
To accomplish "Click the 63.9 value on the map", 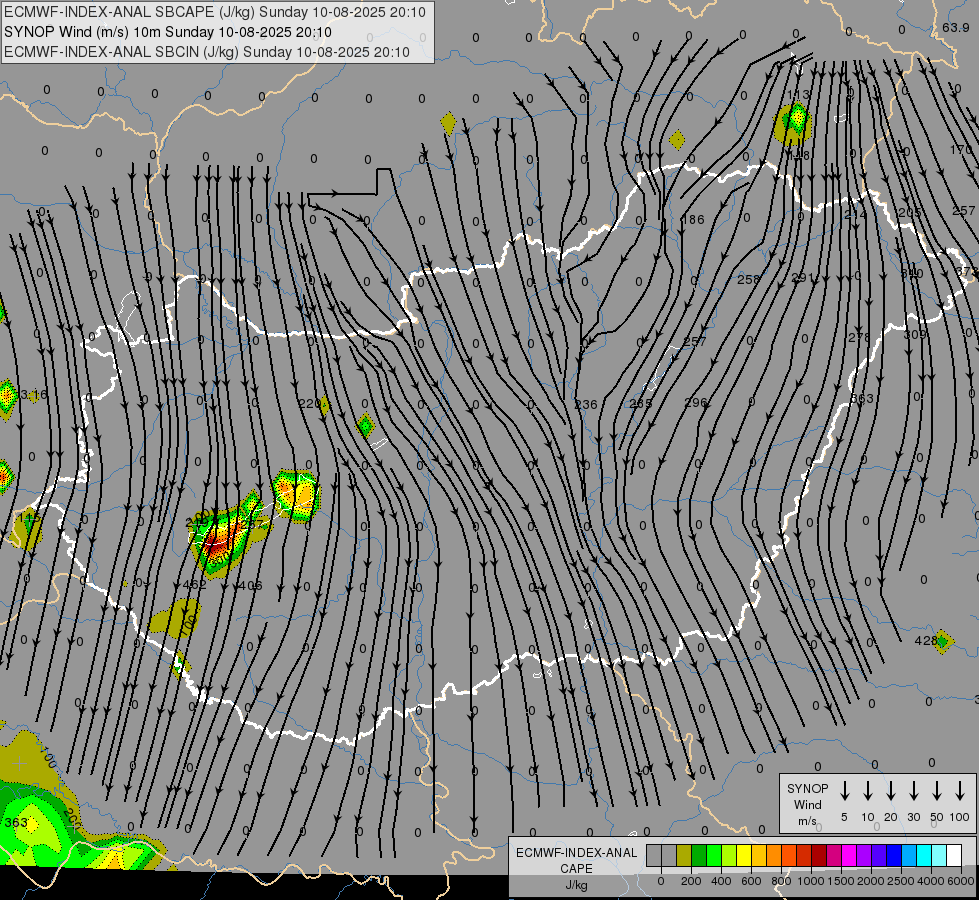I will pos(955,27).
